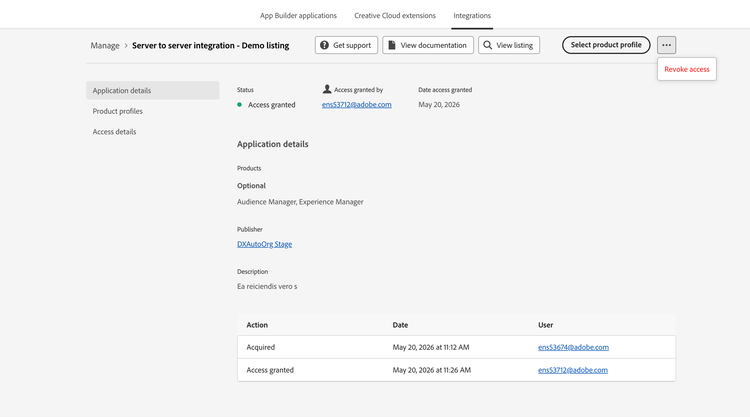Click the date access granted value May 20, 2026
The width and height of the screenshot is (750, 417).
click(x=439, y=104)
